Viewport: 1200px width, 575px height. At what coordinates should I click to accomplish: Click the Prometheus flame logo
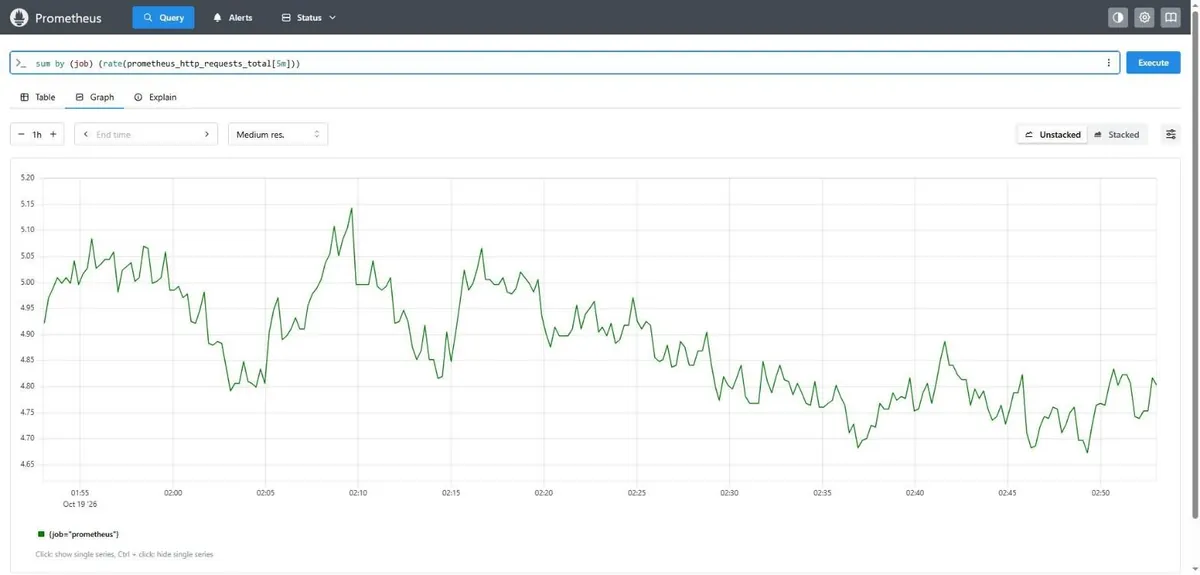(x=18, y=17)
